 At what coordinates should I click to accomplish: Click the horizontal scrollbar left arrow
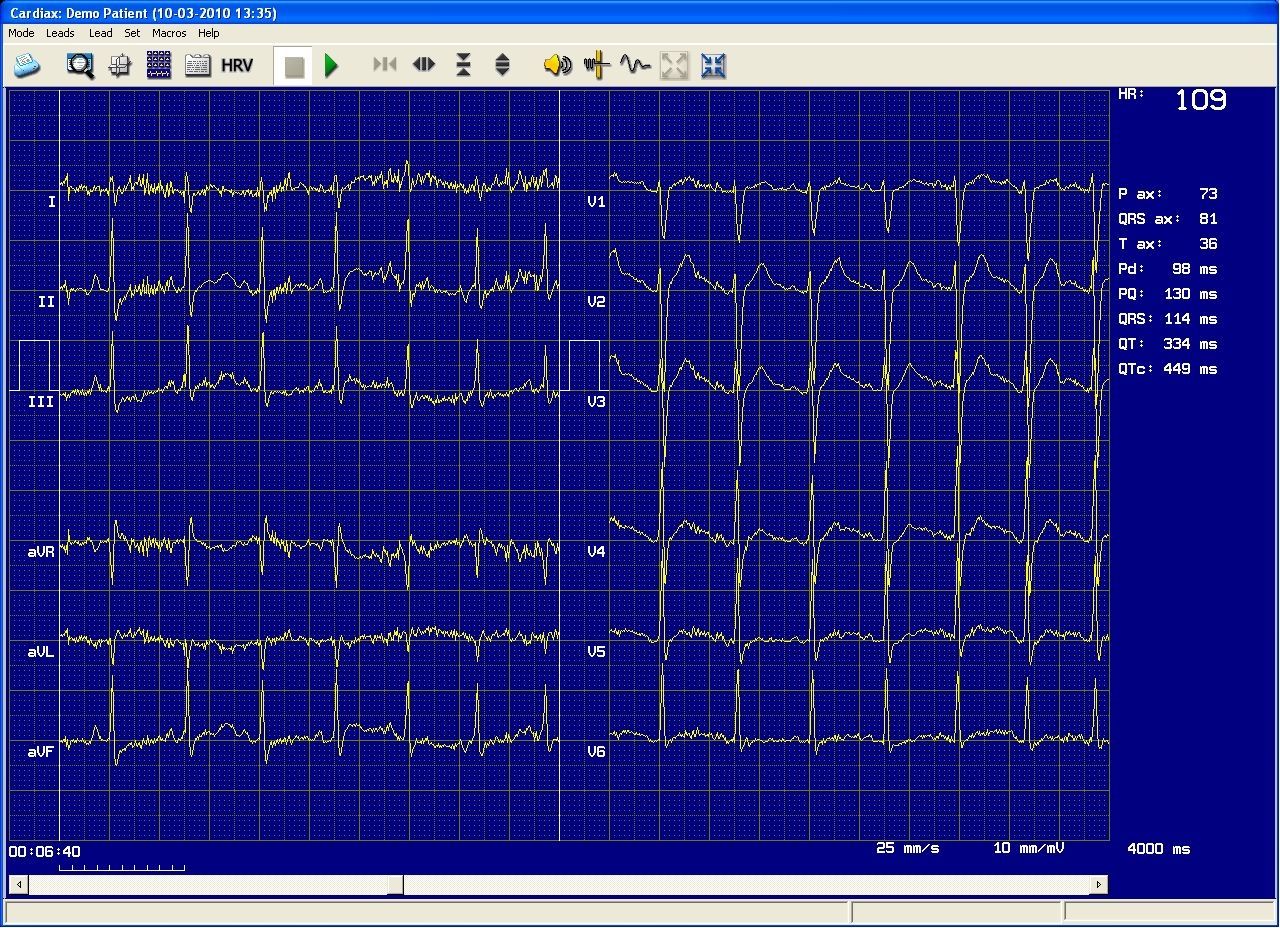[18, 884]
